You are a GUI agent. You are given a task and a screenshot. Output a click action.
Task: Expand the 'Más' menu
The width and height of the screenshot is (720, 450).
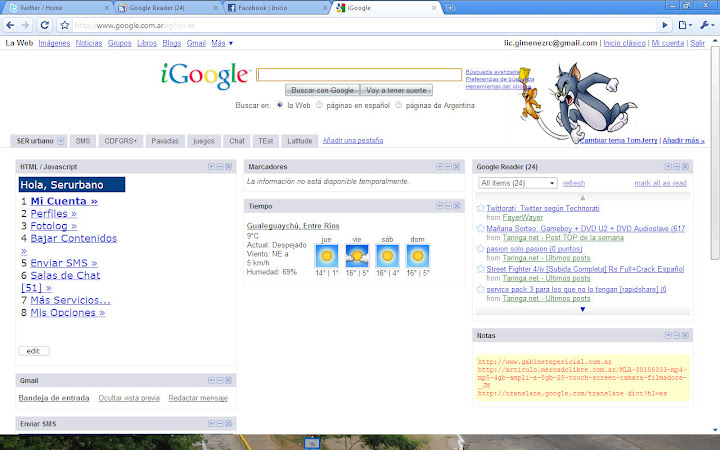click(222, 43)
